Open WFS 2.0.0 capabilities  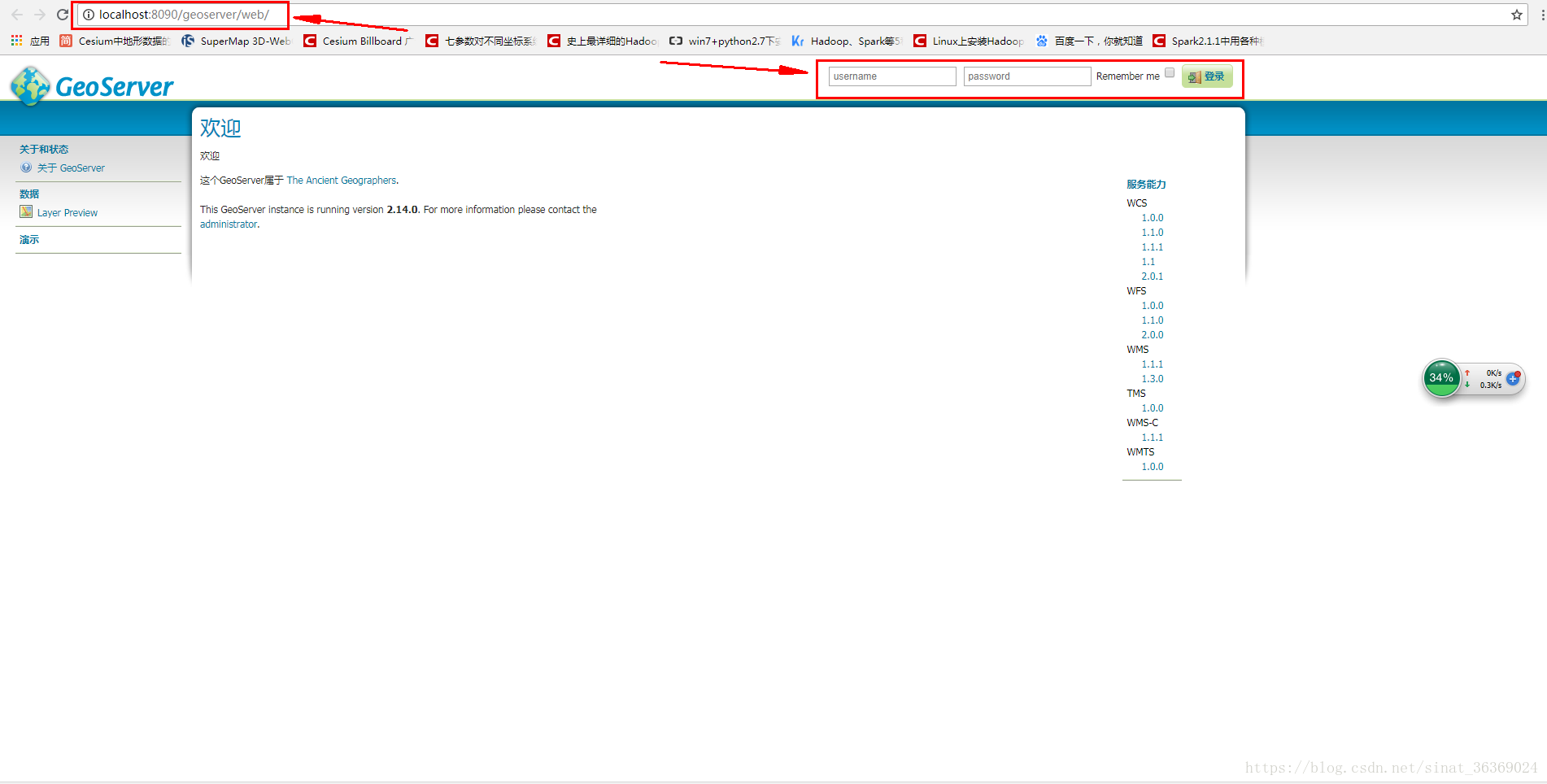[1152, 335]
